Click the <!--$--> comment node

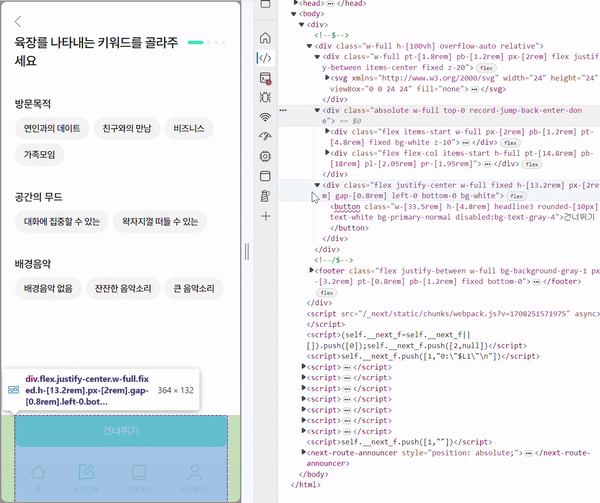[x=331, y=35]
